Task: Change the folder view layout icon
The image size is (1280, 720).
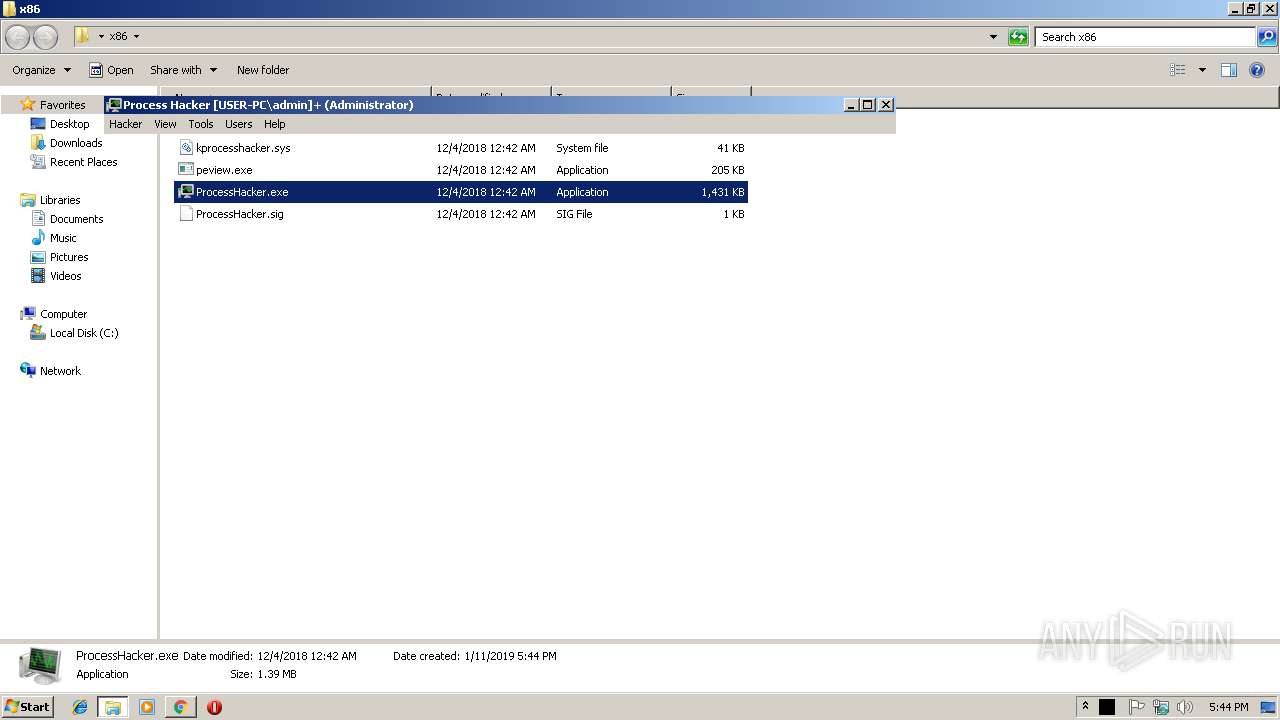Action: point(1178,70)
